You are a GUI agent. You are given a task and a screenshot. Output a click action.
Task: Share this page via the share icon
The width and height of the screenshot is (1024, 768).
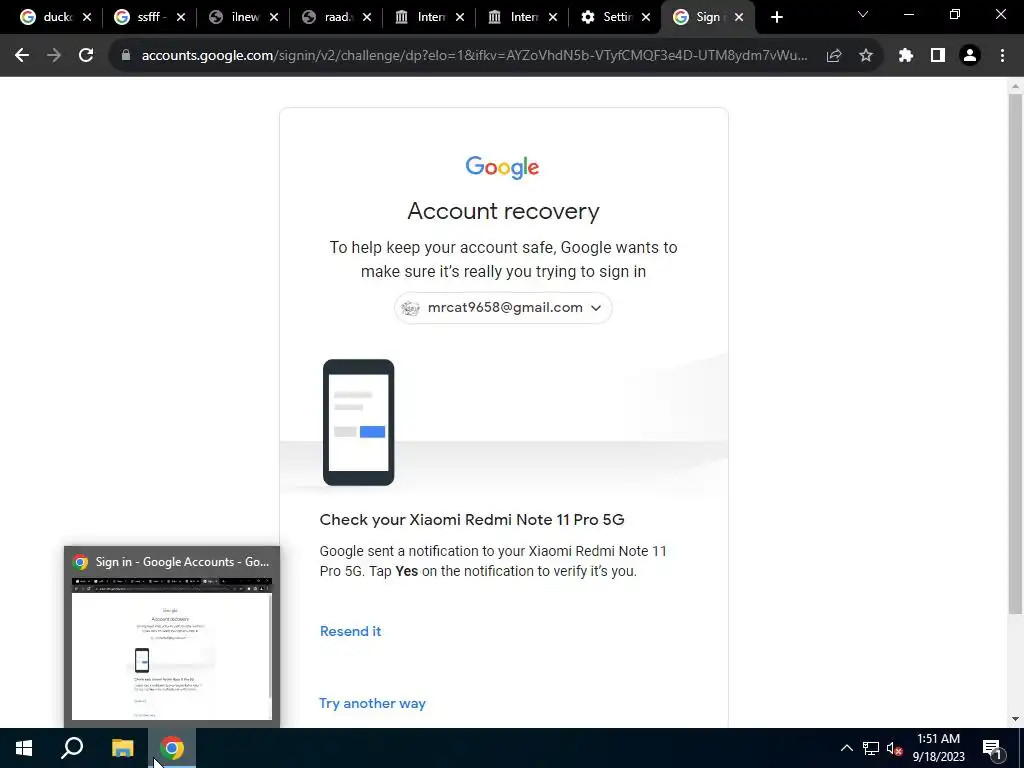click(x=834, y=56)
